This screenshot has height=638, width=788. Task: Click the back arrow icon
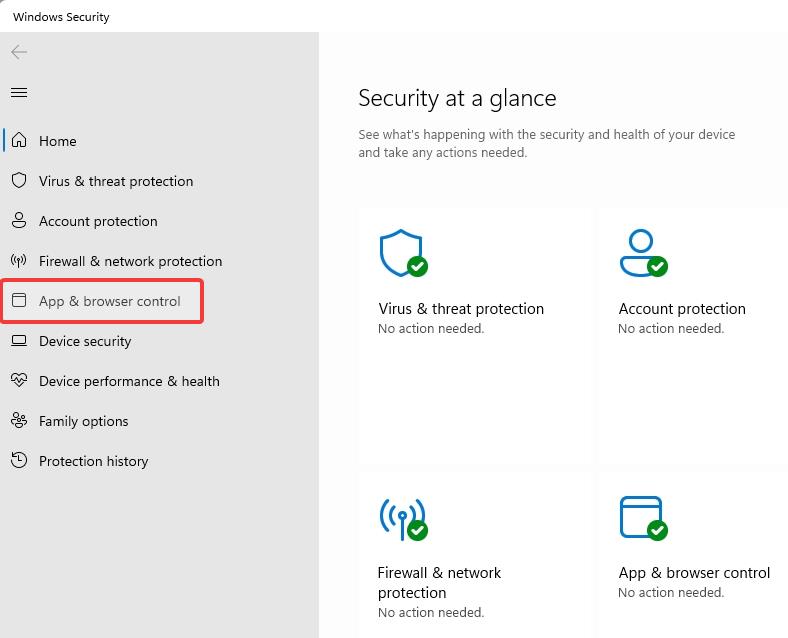(x=19, y=52)
